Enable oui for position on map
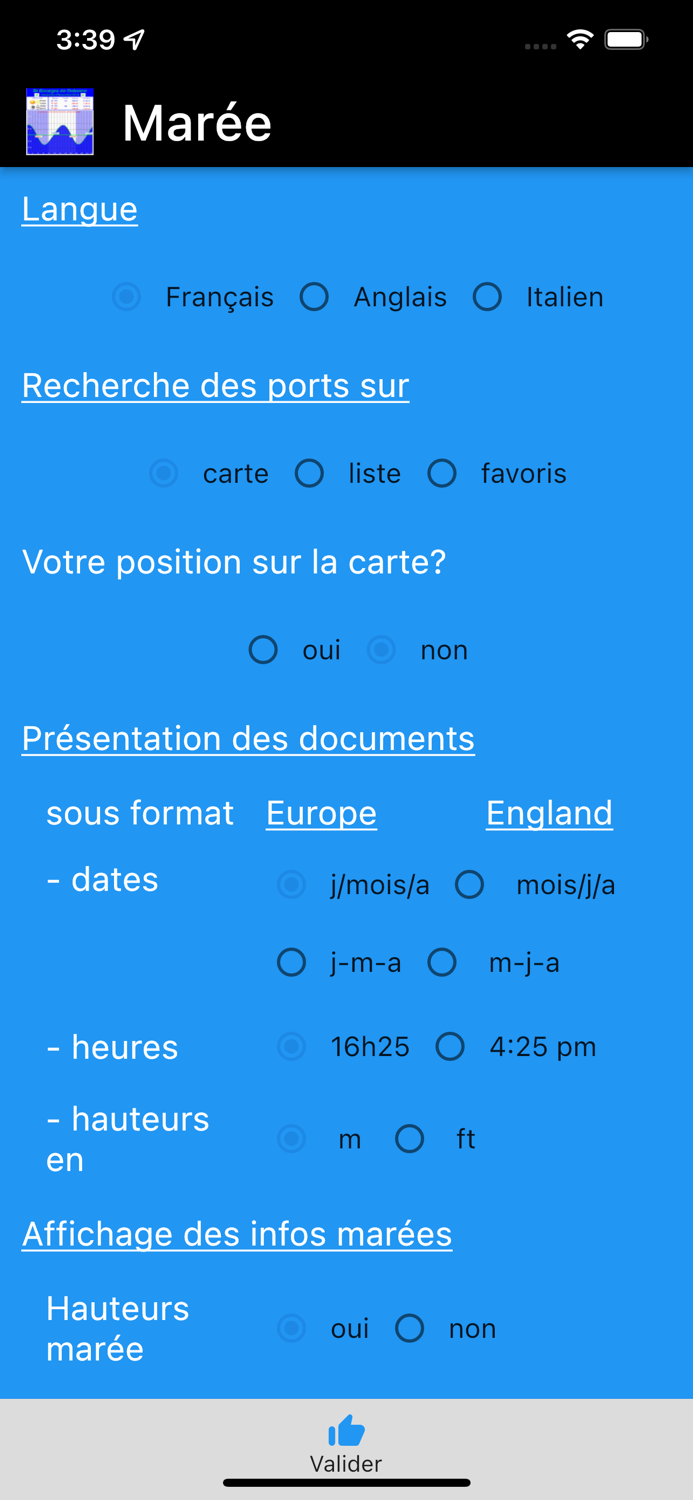Viewport: 693px width, 1500px height. (262, 650)
